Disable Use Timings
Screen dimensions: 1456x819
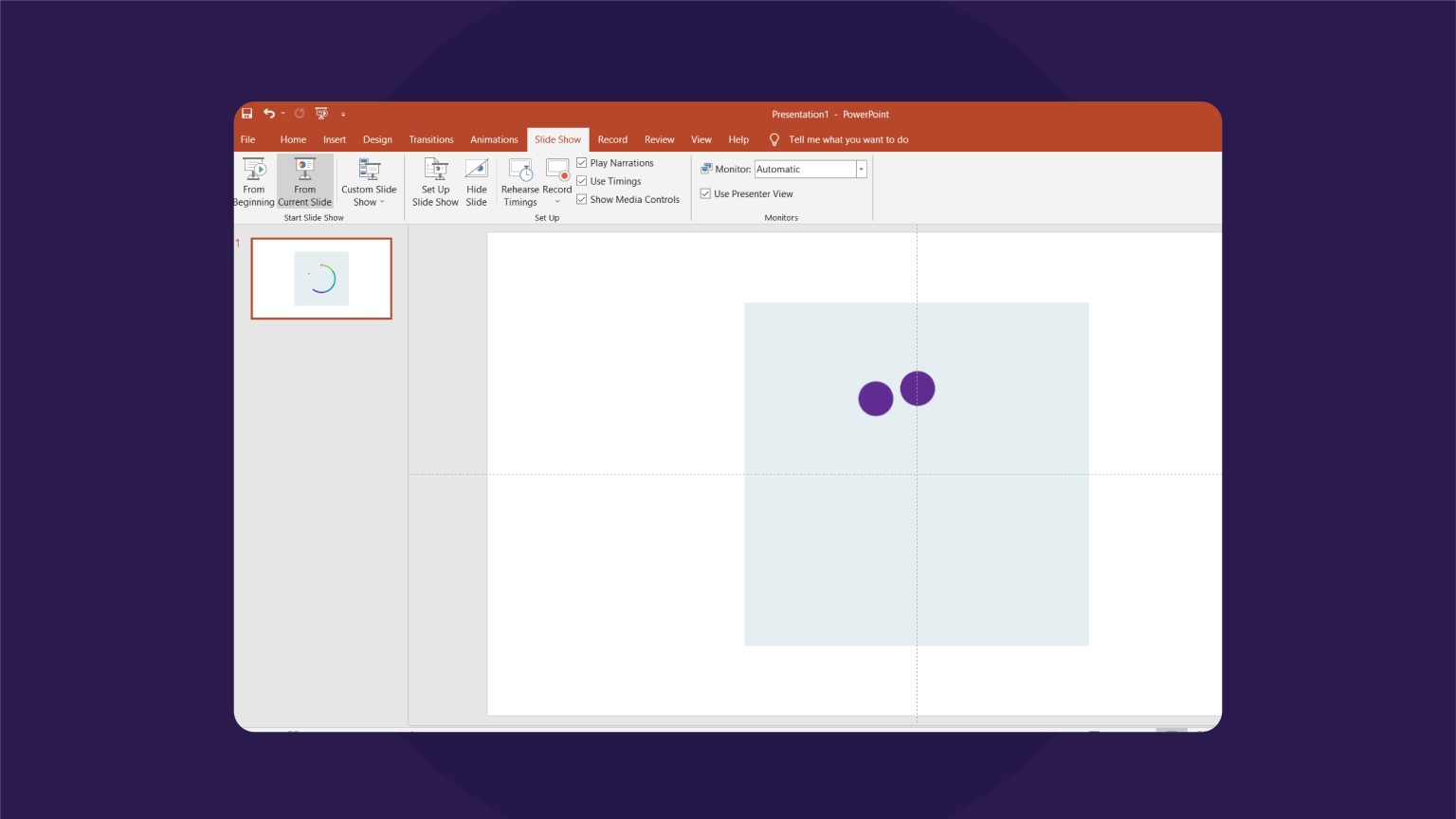coord(581,180)
